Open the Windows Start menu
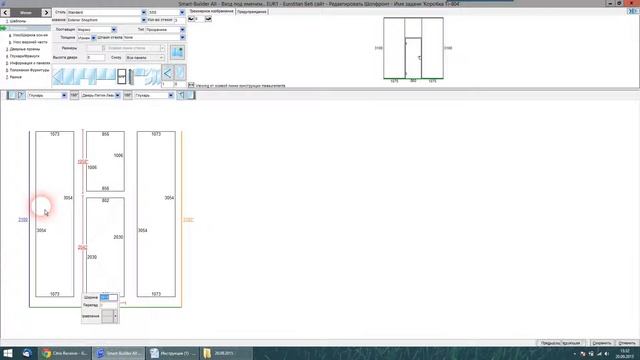 coord(8,353)
